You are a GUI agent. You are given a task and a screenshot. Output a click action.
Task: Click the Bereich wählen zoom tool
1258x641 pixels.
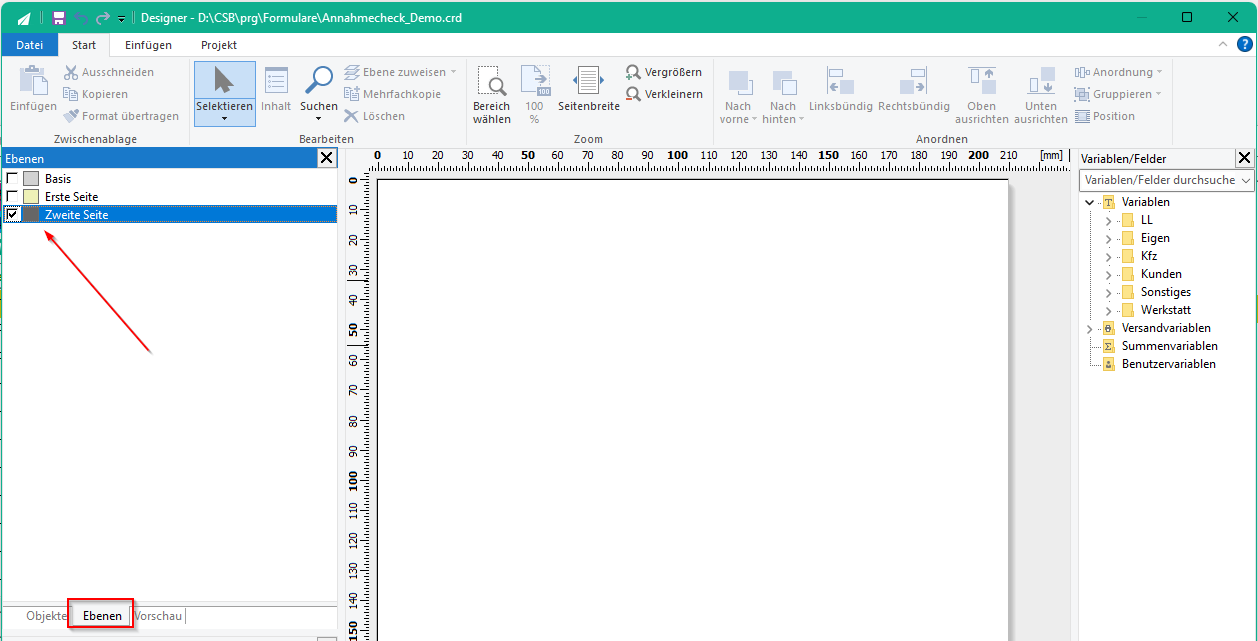point(491,95)
